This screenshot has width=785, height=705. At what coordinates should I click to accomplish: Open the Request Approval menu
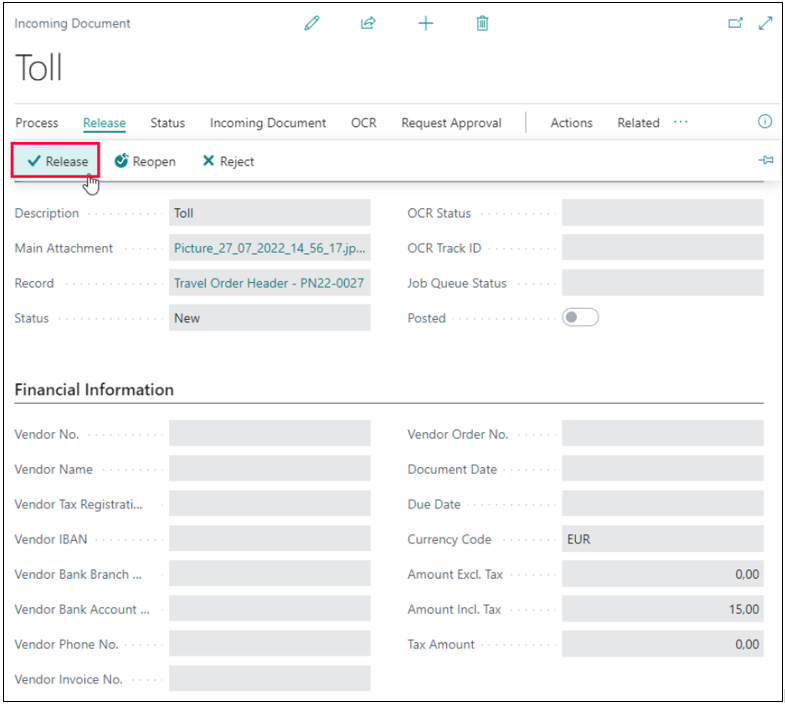click(451, 123)
